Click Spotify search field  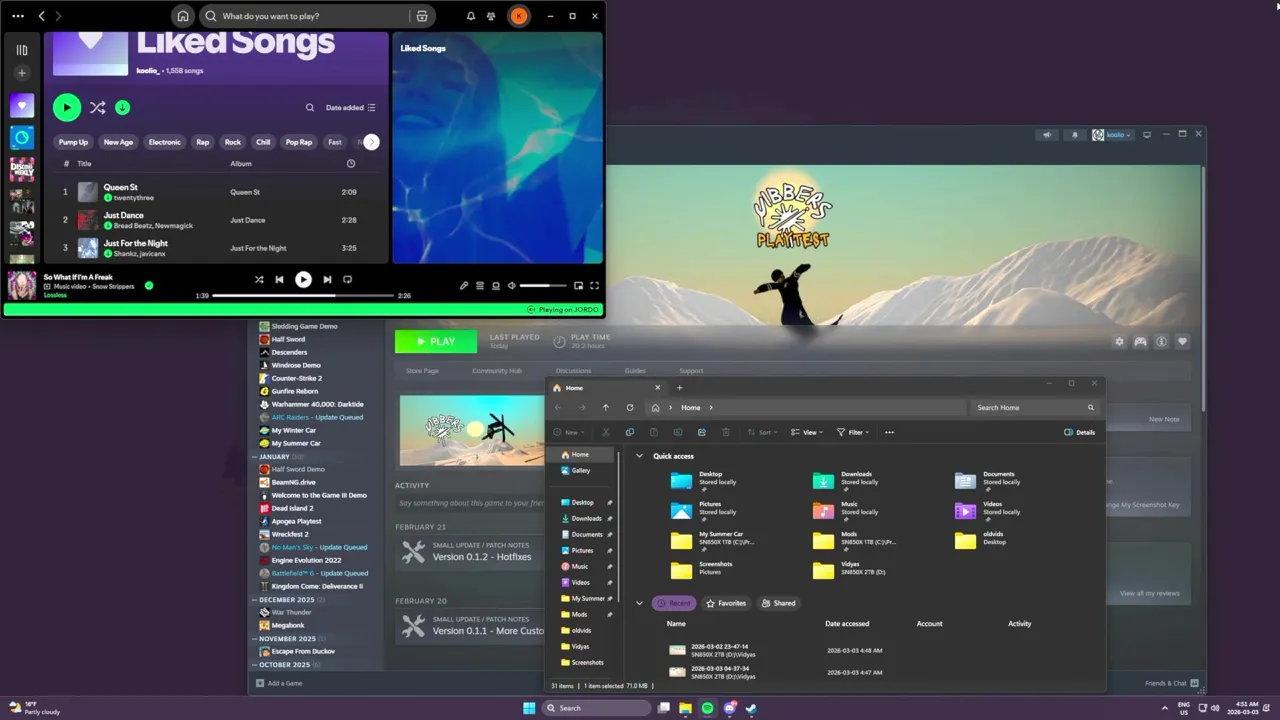305,16
